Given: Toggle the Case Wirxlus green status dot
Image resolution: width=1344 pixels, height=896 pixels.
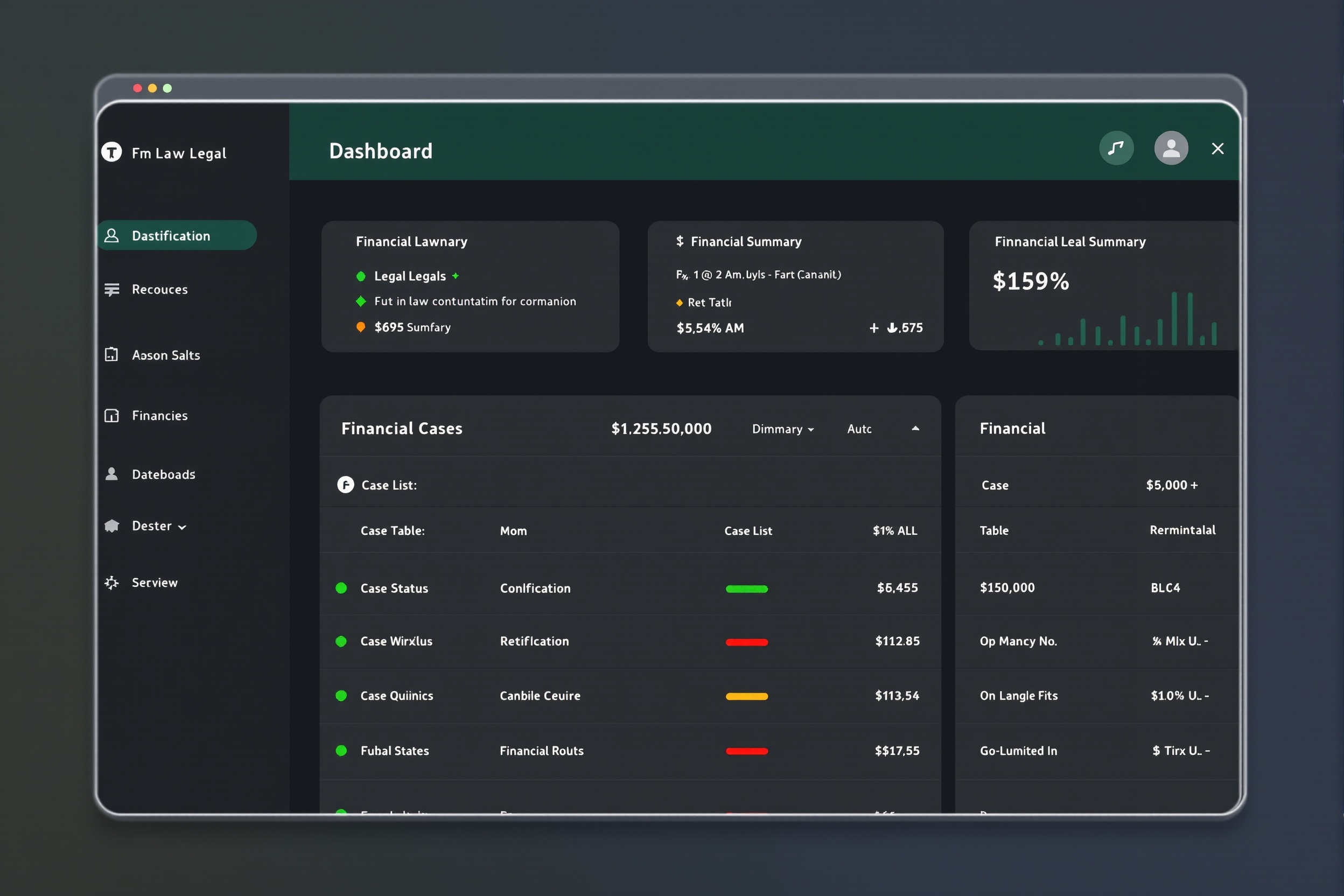Looking at the screenshot, I should point(341,641).
